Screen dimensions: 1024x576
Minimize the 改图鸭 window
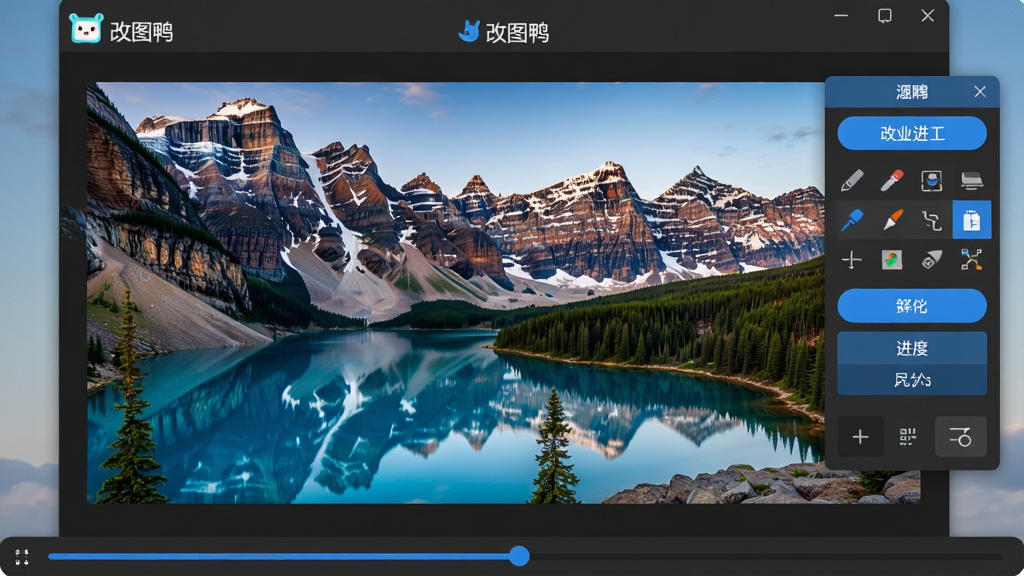[x=841, y=16]
